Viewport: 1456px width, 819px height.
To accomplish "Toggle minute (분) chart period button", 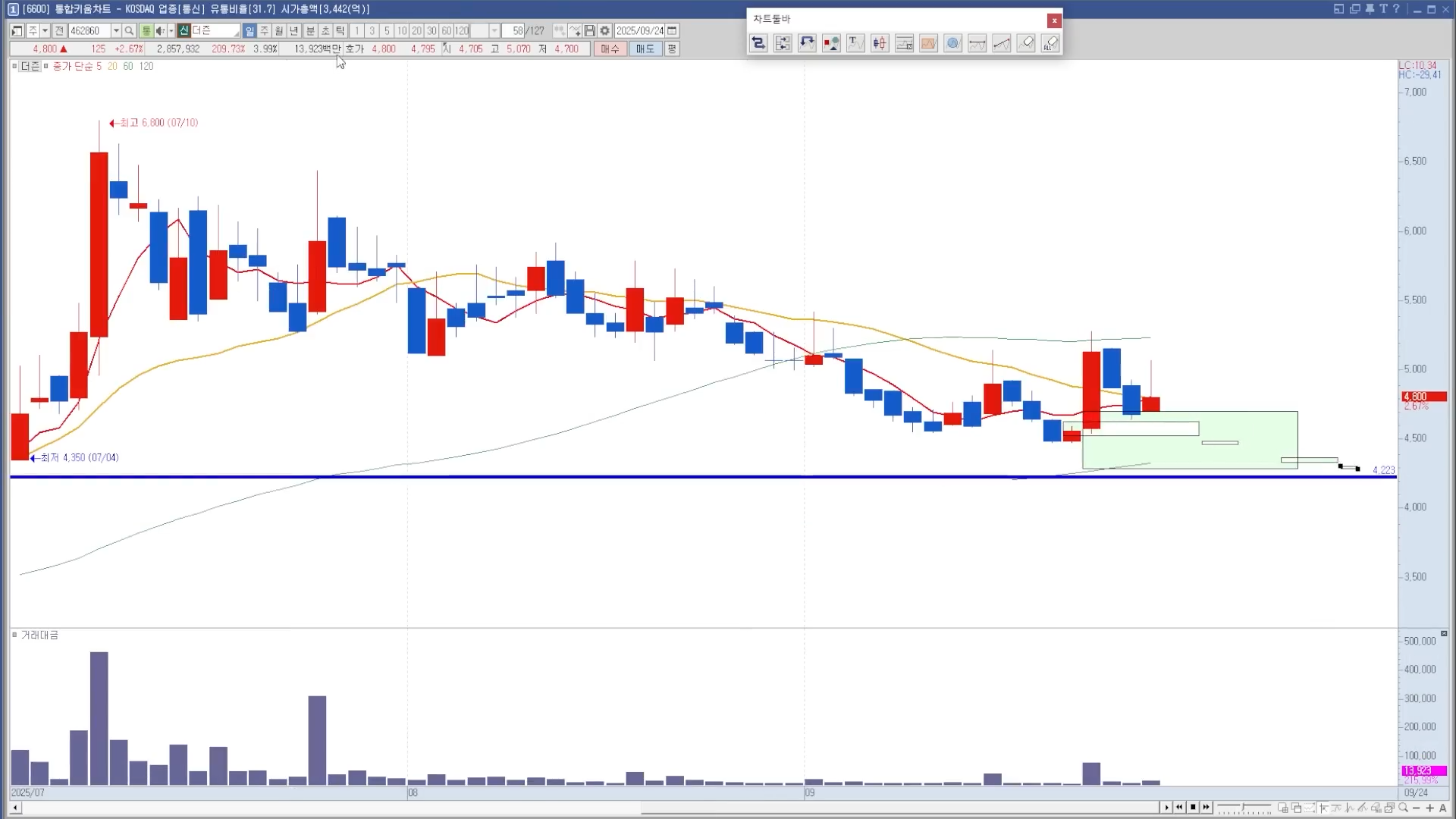I will 310,31.
